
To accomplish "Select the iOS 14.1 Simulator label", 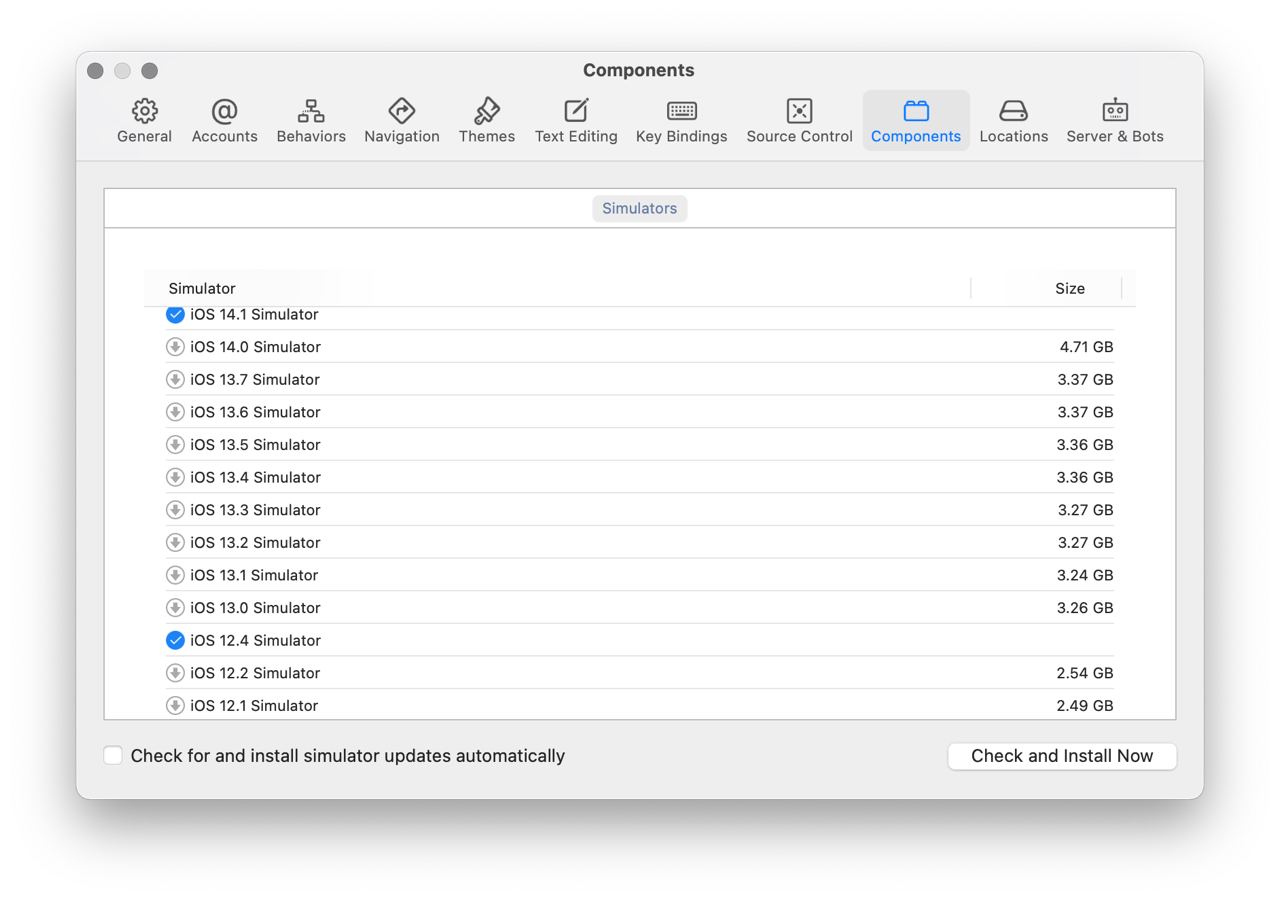I will tap(254, 314).
